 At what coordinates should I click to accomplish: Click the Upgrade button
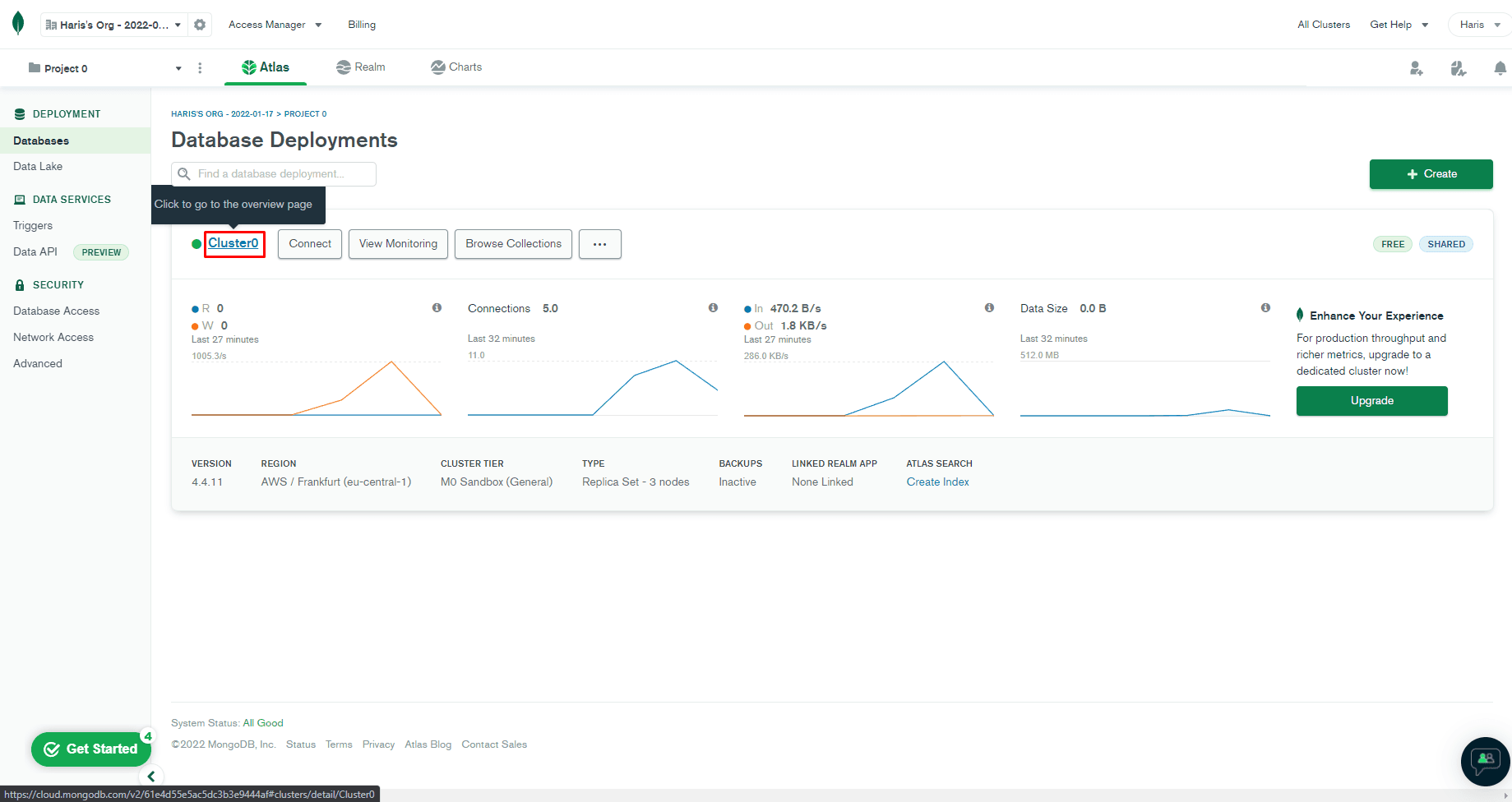1372,401
